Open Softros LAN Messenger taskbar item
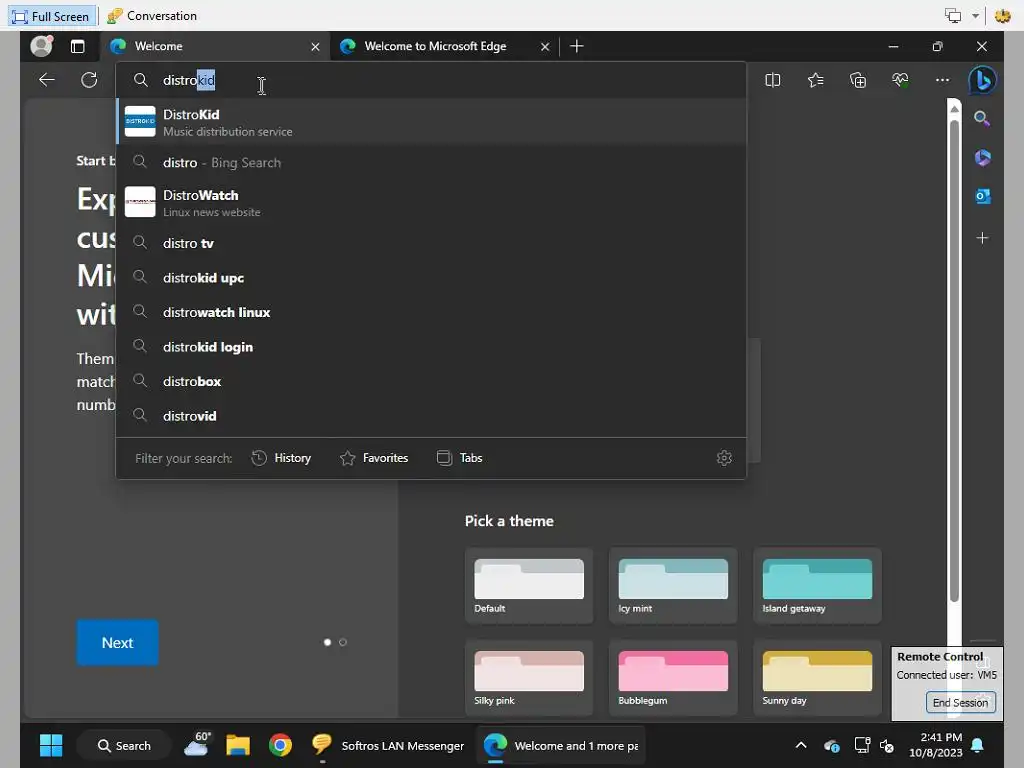1024x768 pixels. pos(388,745)
